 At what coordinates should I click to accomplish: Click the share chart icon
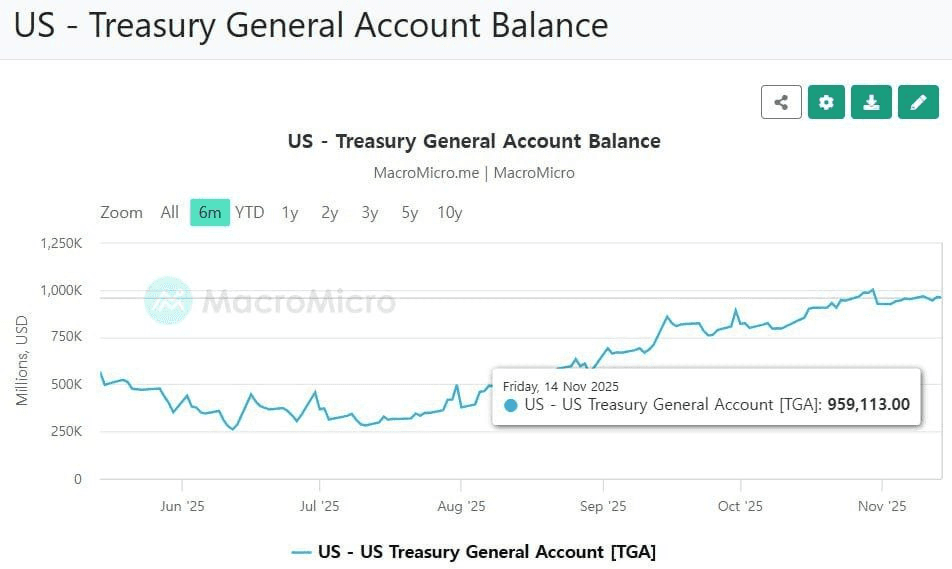coord(781,102)
